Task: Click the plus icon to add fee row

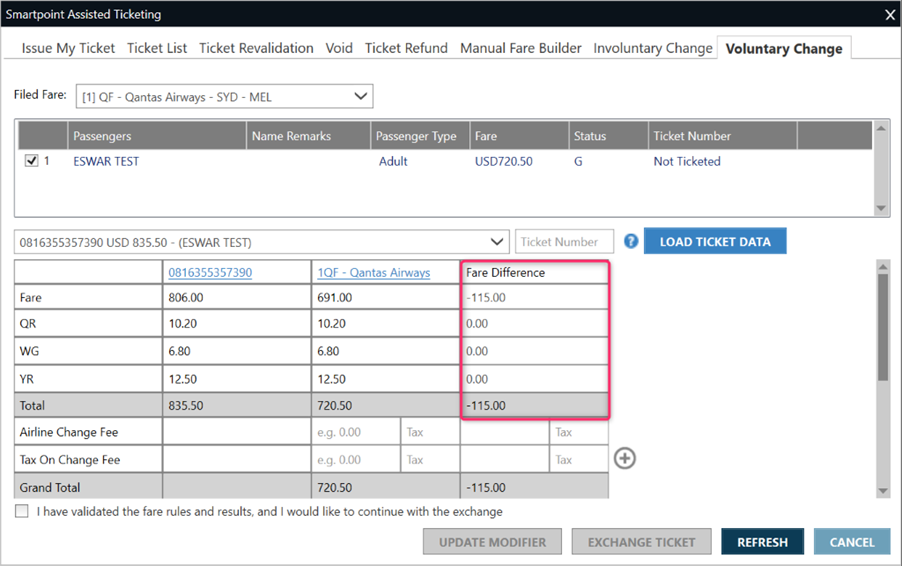Action: [624, 458]
